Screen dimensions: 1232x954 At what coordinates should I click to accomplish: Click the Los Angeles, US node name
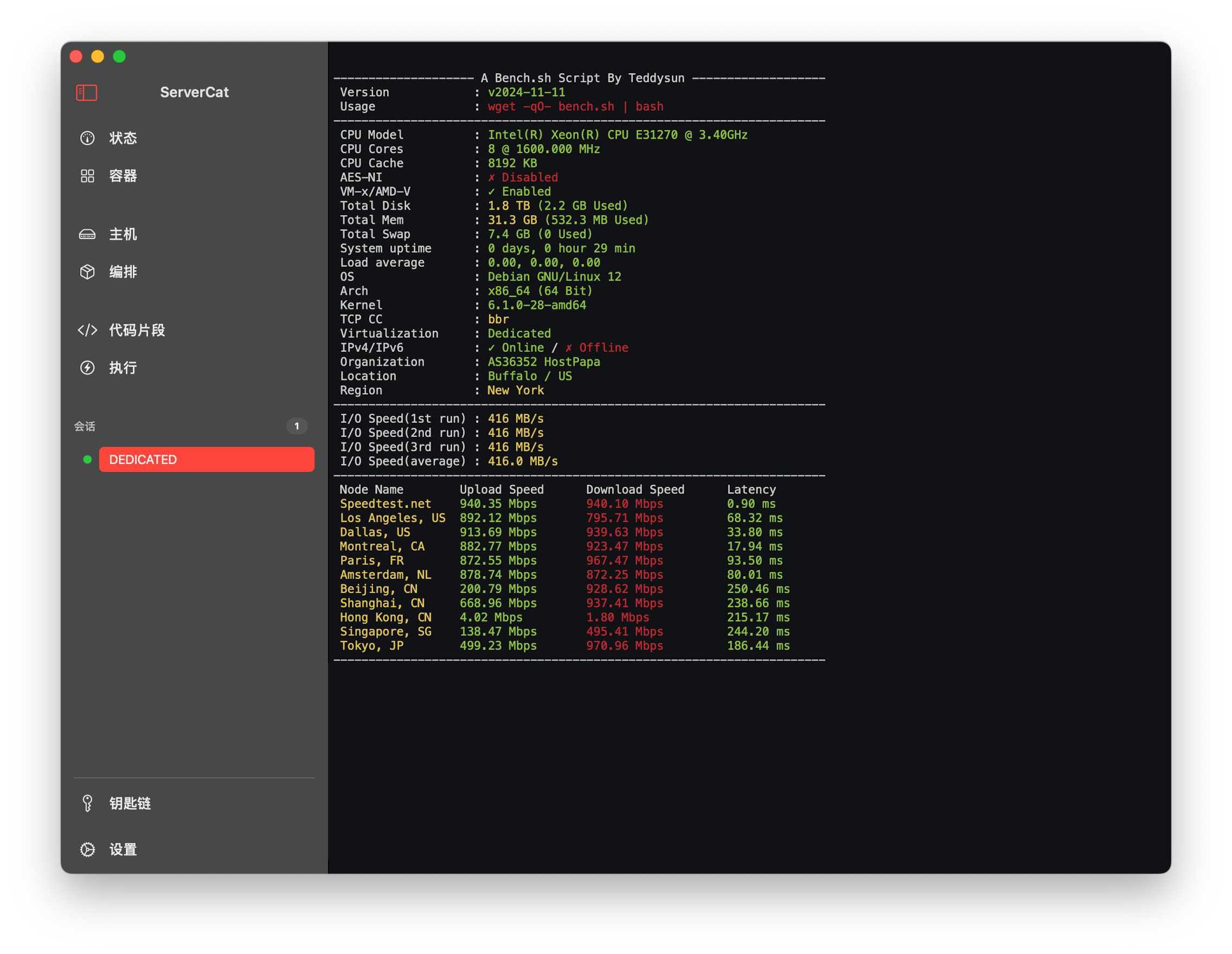(x=393, y=518)
